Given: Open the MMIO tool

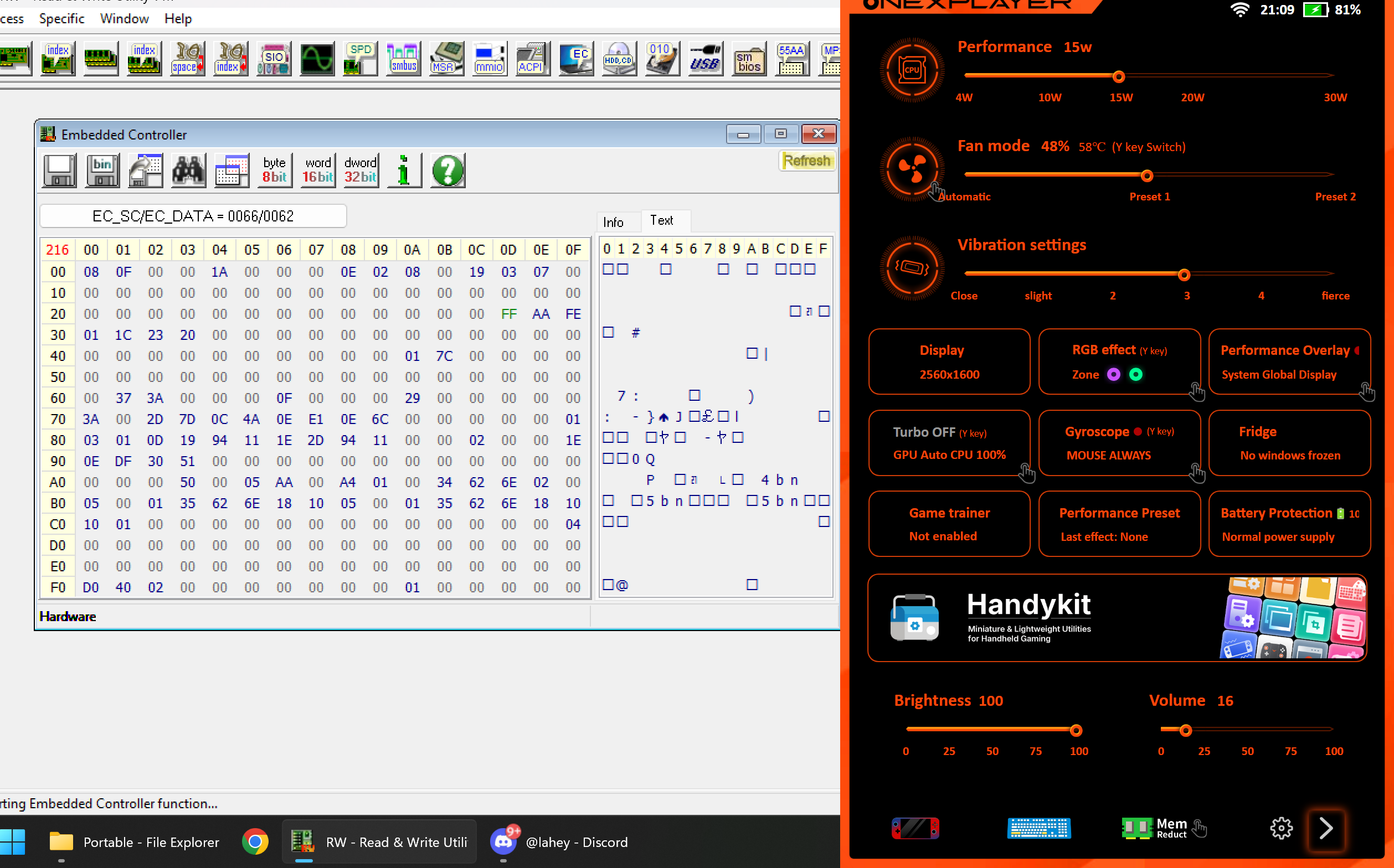Looking at the screenshot, I should point(490,59).
